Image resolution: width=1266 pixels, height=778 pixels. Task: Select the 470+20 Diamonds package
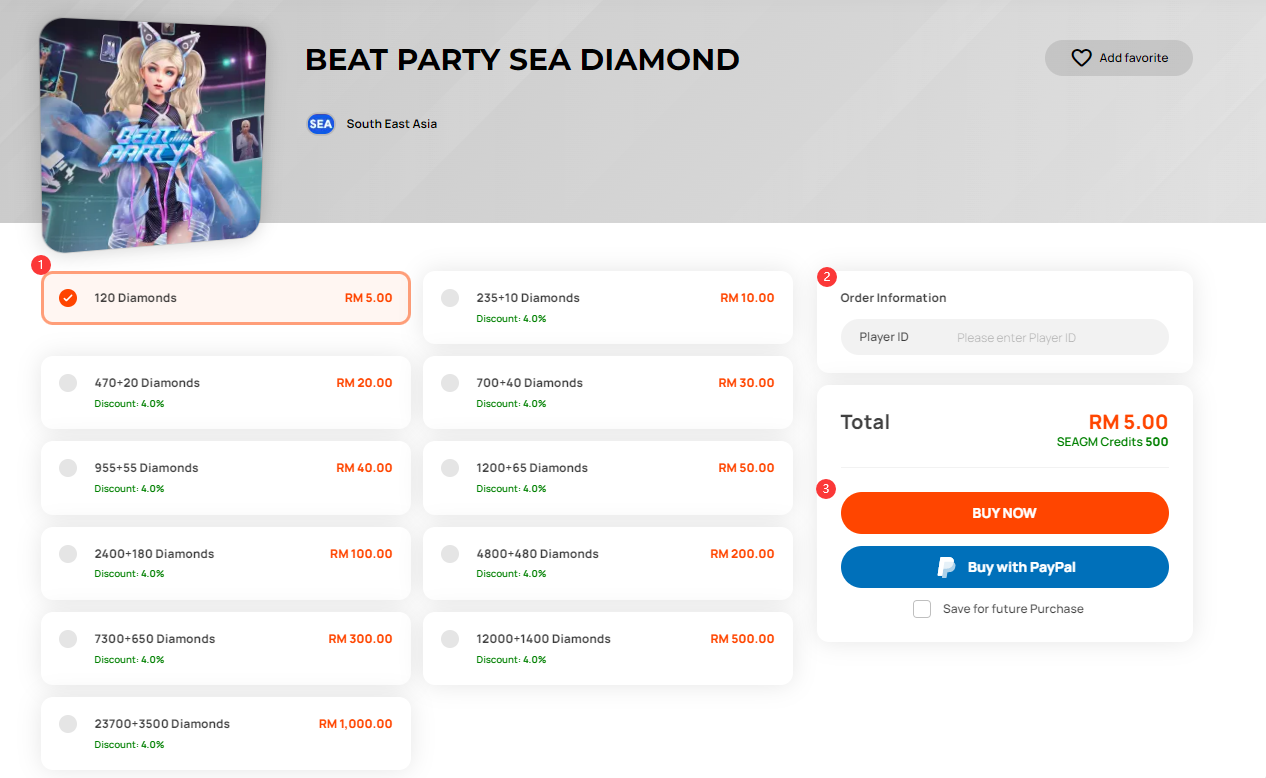(x=68, y=383)
